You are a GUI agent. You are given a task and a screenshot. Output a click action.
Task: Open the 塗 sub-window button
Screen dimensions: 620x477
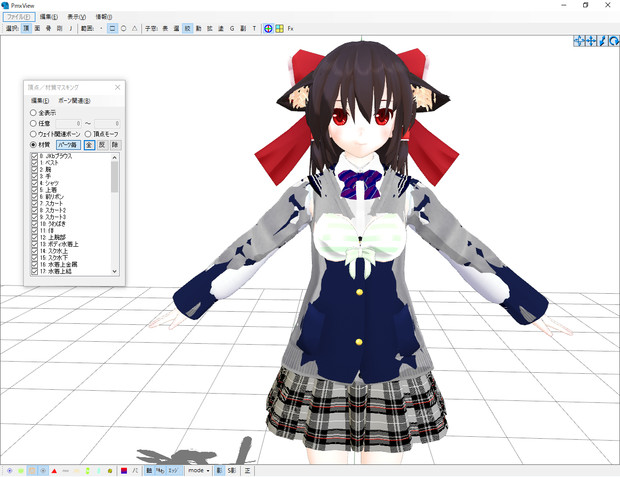[221, 28]
